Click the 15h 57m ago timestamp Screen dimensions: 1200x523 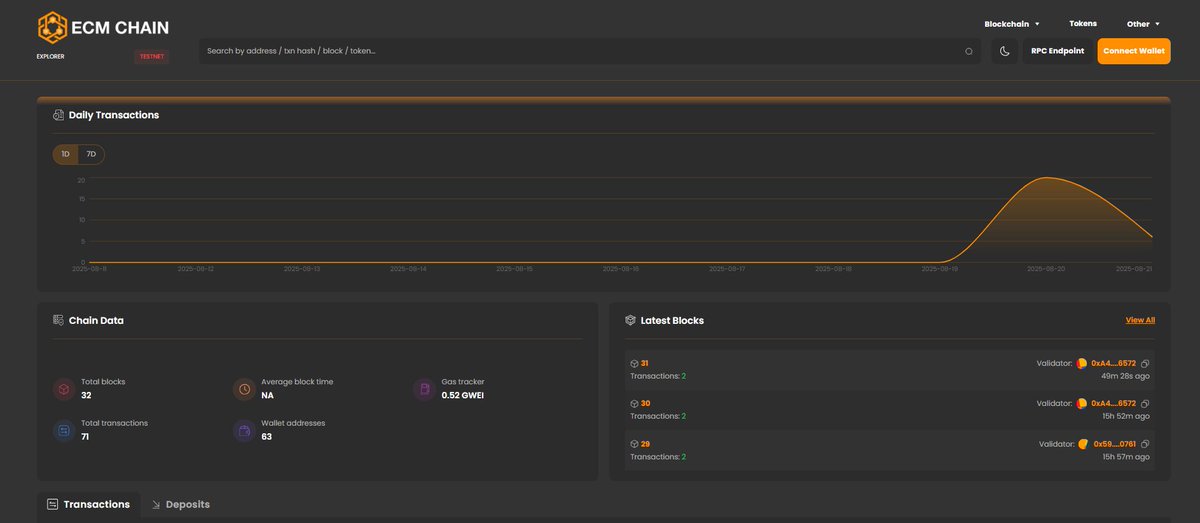click(x=1126, y=456)
